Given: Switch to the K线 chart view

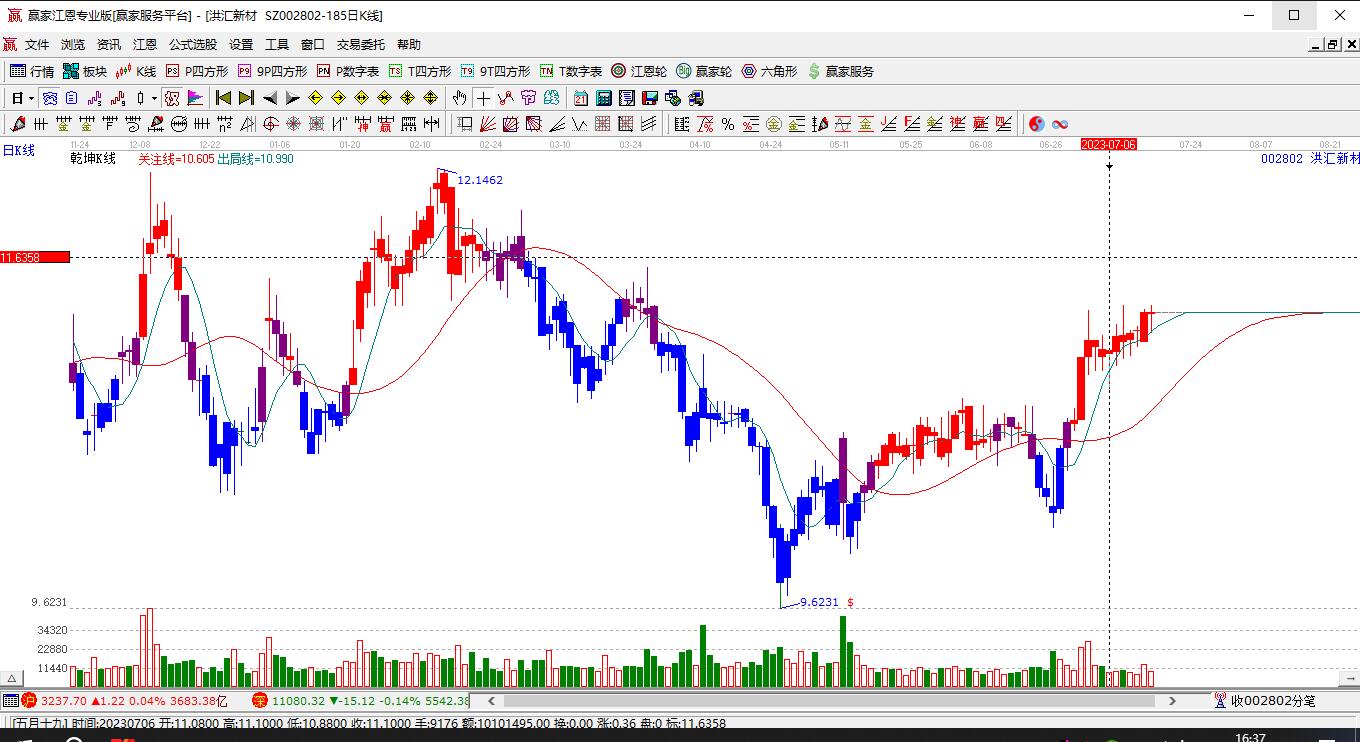Looking at the screenshot, I should [x=135, y=71].
